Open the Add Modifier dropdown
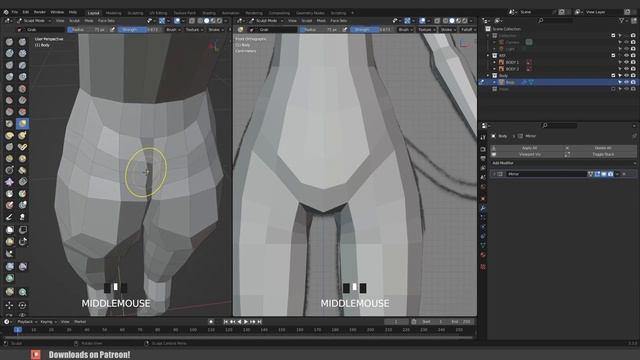The height and width of the screenshot is (360, 640). (x=563, y=163)
